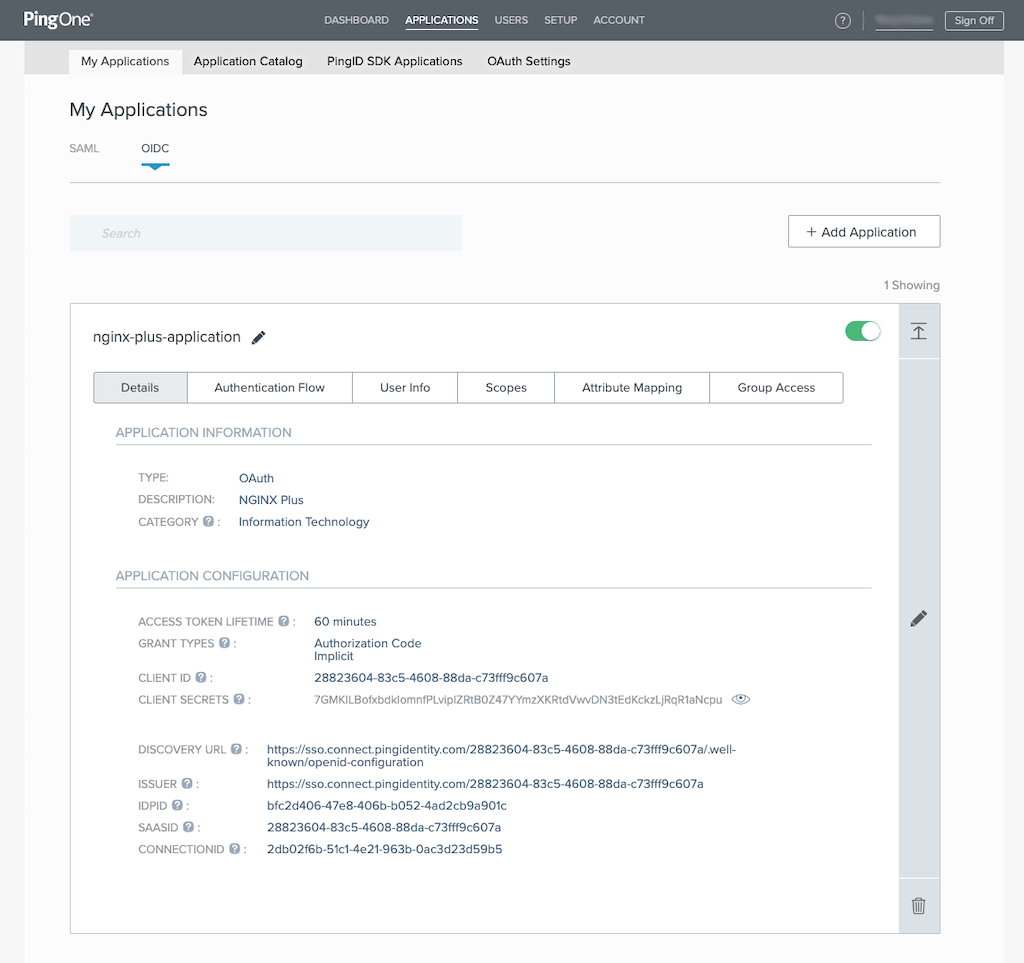This screenshot has height=963, width=1024.
Task: Click the client secret string value
Action: click(x=518, y=699)
